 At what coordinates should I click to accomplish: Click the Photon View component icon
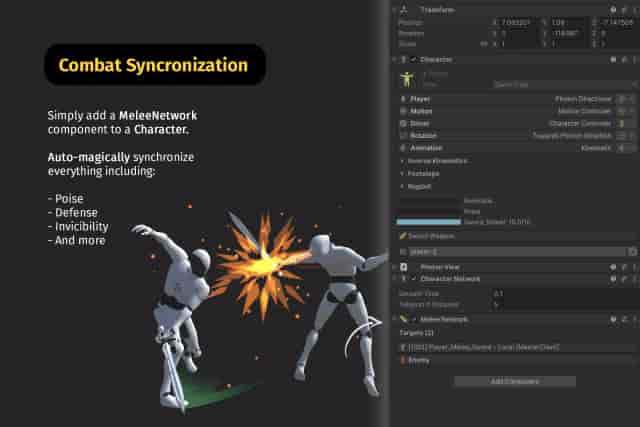click(x=403, y=267)
